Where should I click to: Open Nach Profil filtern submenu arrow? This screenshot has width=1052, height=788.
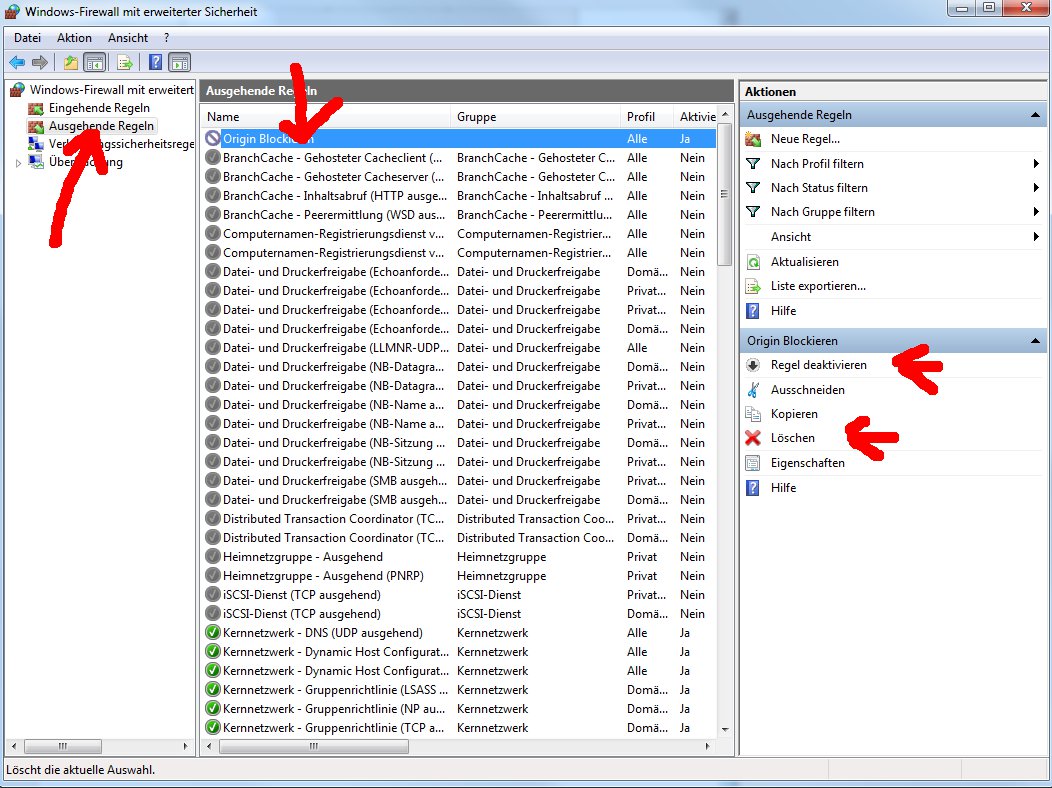click(x=1036, y=164)
